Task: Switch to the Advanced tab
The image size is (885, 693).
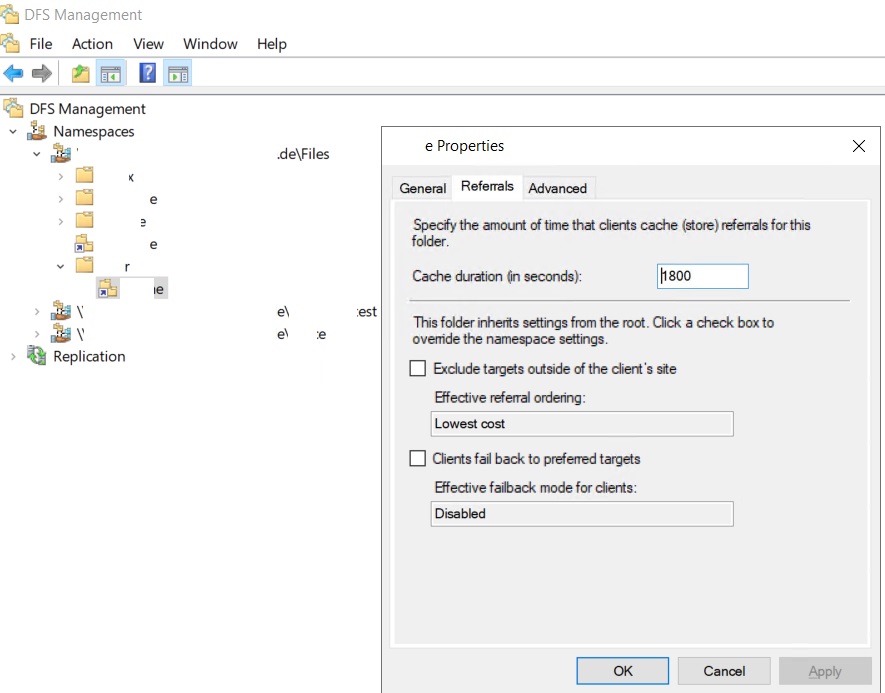Action: point(558,188)
